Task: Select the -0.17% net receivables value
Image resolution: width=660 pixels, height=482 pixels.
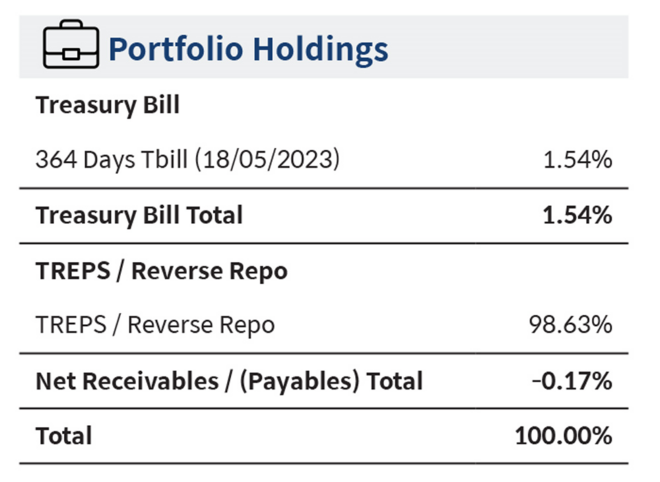Action: (572, 381)
